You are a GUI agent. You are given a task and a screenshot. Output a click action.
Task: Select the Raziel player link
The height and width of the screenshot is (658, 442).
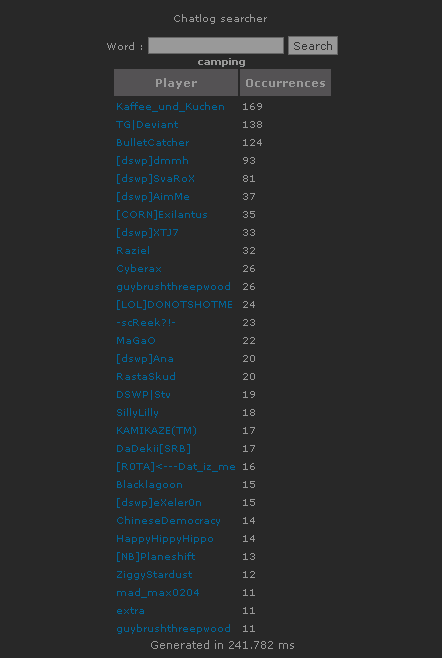coord(133,251)
